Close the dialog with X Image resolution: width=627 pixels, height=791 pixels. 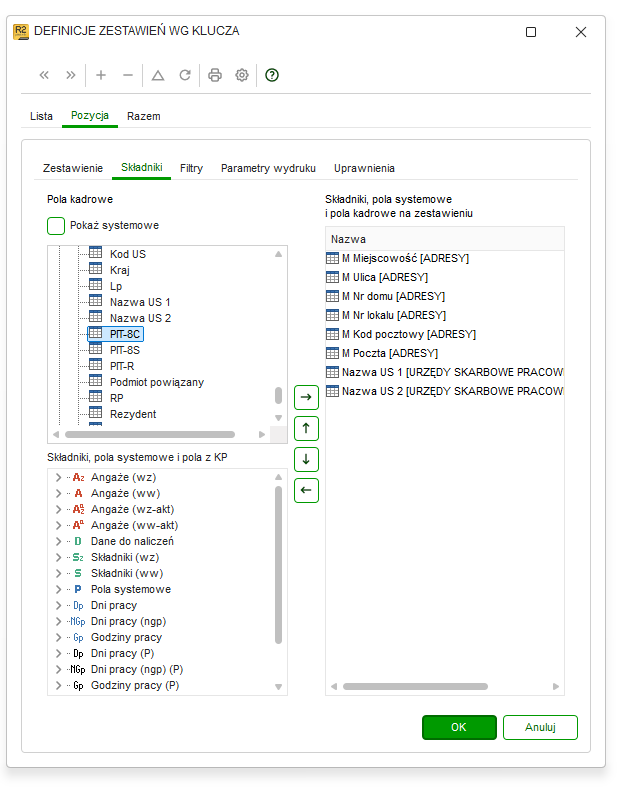(x=581, y=32)
